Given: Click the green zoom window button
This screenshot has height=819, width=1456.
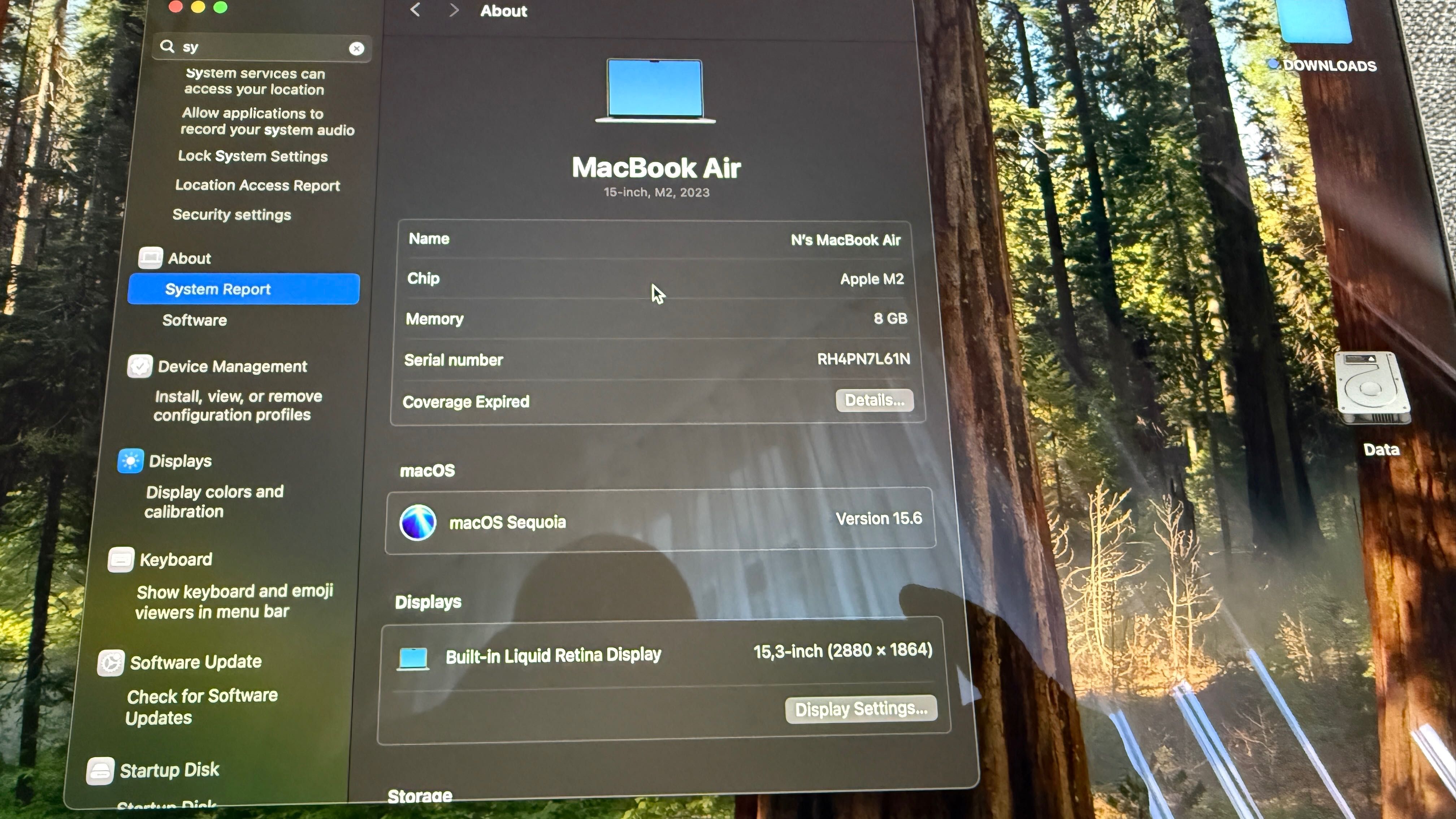Looking at the screenshot, I should click(220, 7).
